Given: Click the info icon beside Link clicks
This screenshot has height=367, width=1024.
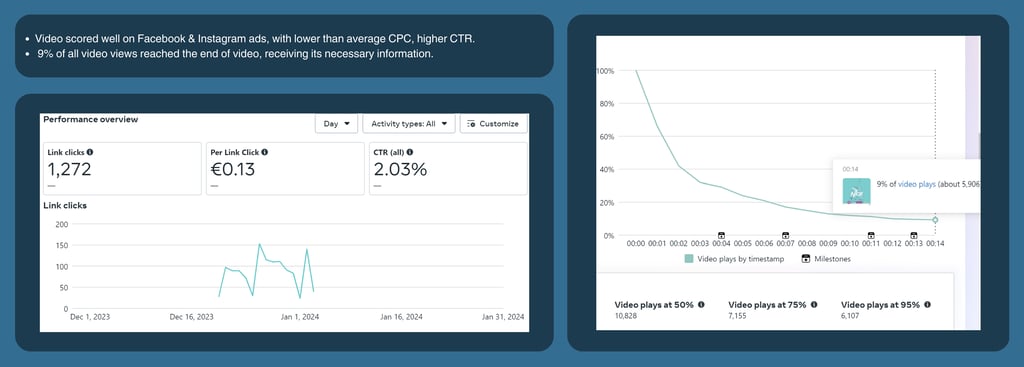Looking at the screenshot, I should [x=89, y=152].
